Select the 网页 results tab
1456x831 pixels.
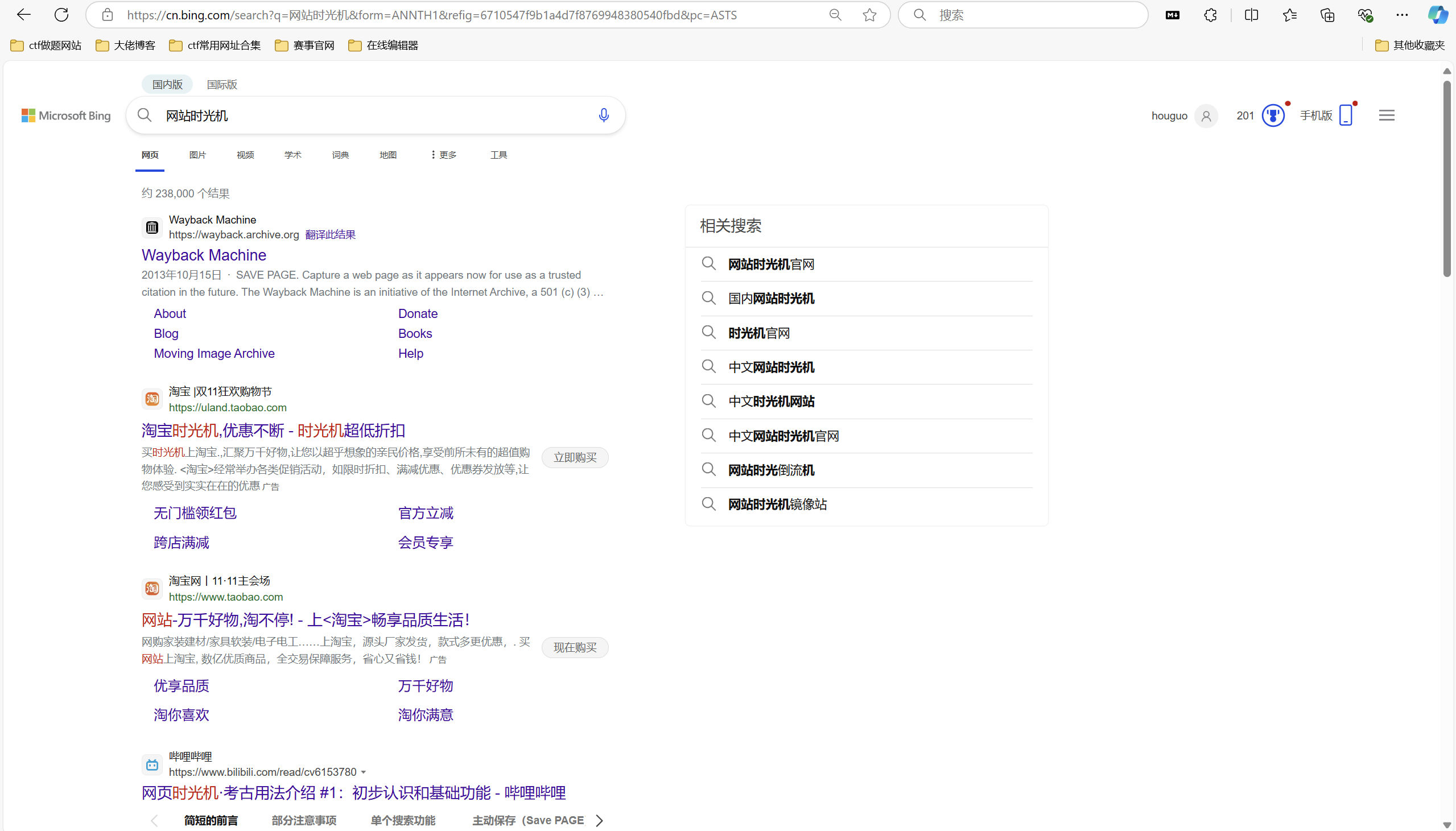(x=150, y=155)
